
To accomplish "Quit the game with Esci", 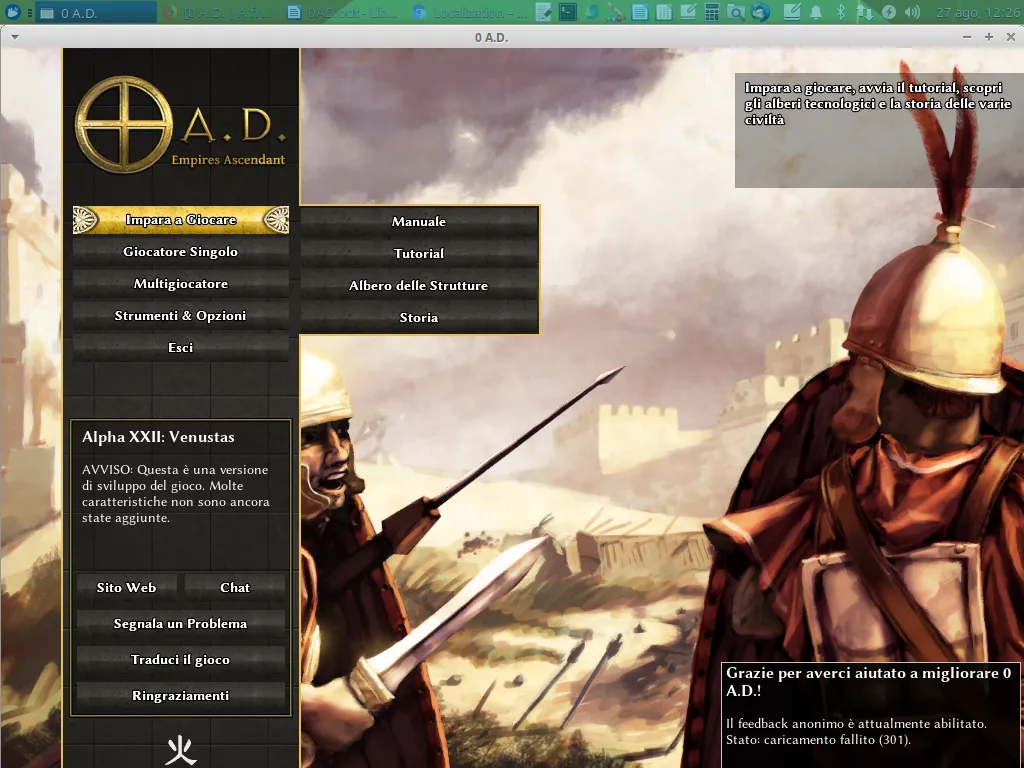I will tap(181, 347).
